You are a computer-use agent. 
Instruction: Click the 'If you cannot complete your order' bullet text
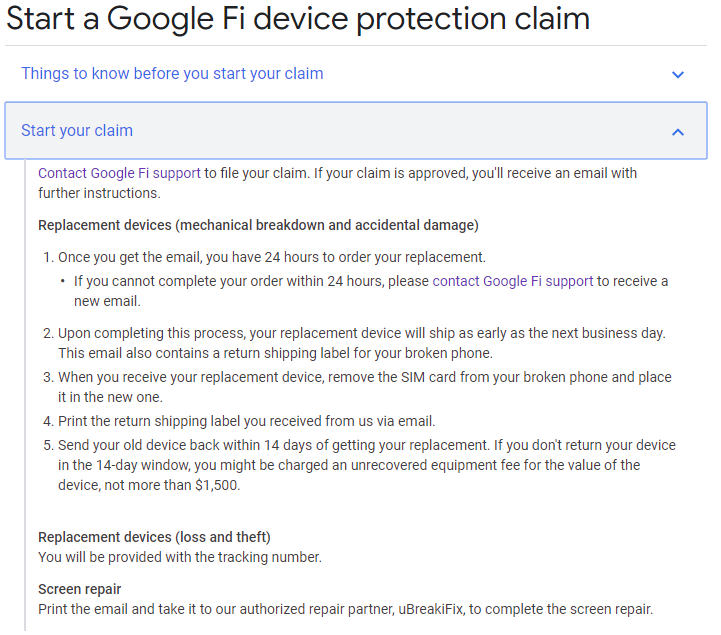[250, 281]
